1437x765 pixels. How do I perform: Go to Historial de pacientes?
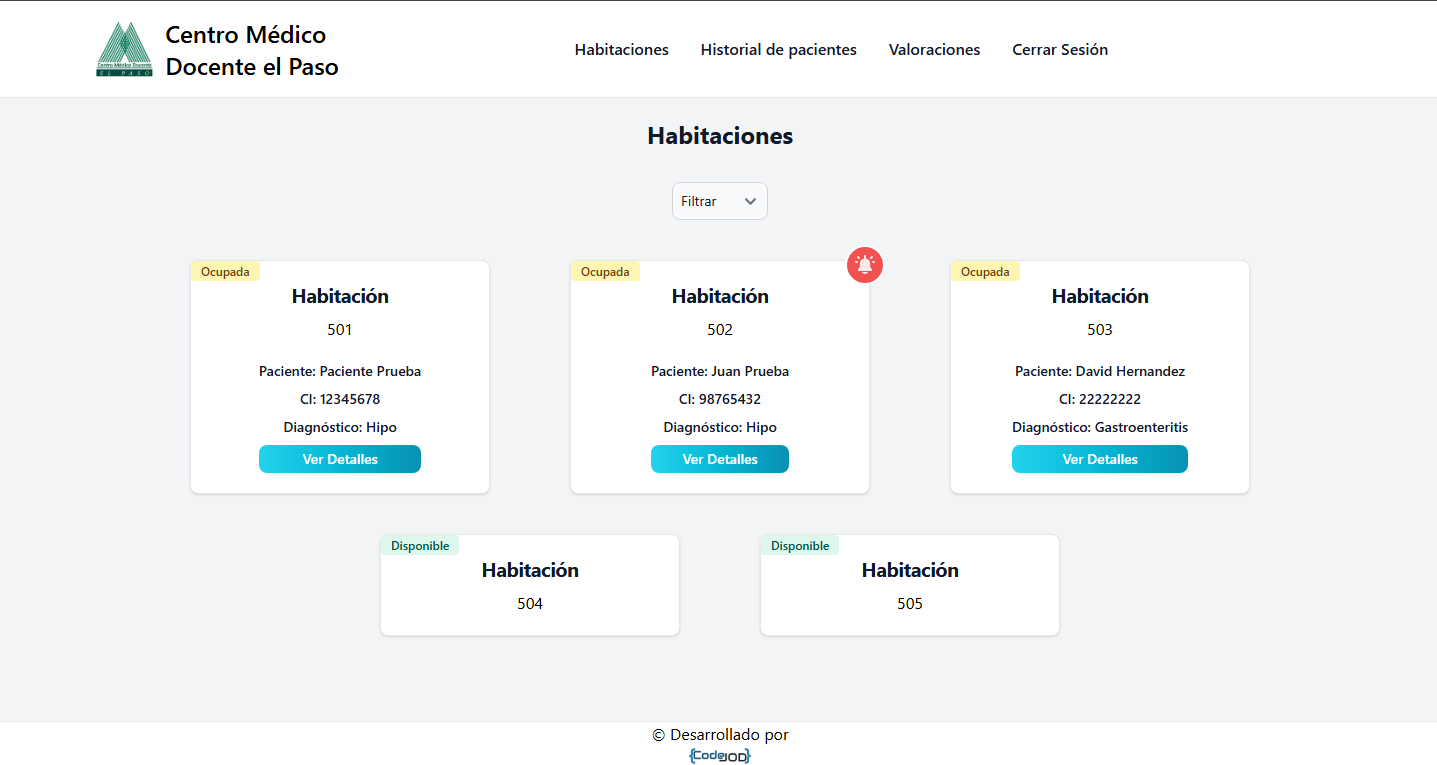(x=778, y=50)
